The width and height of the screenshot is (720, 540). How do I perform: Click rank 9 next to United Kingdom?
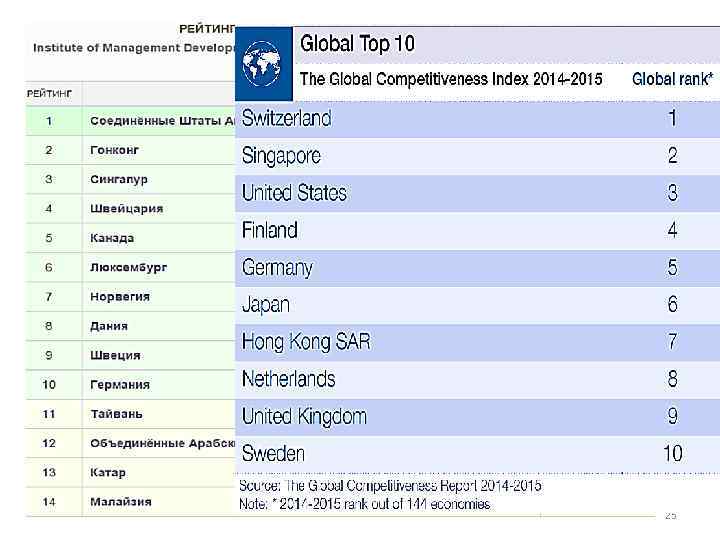pyautogui.click(x=673, y=416)
